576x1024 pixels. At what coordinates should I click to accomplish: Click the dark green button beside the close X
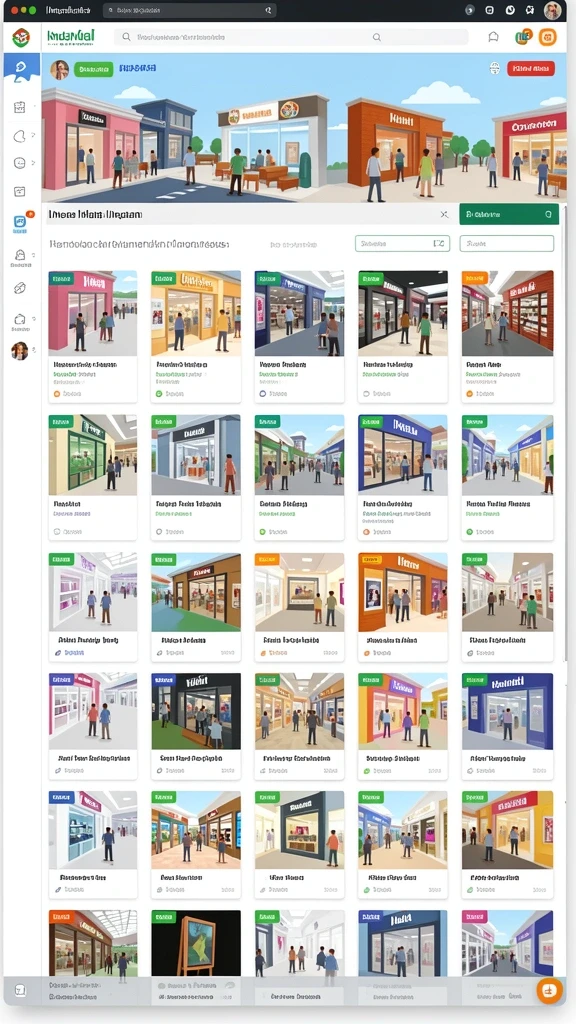coord(509,214)
